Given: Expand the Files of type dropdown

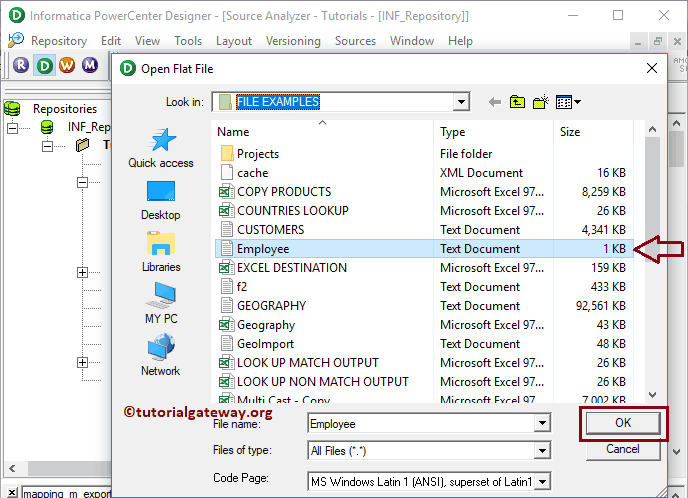Looking at the screenshot, I should click(x=542, y=451).
